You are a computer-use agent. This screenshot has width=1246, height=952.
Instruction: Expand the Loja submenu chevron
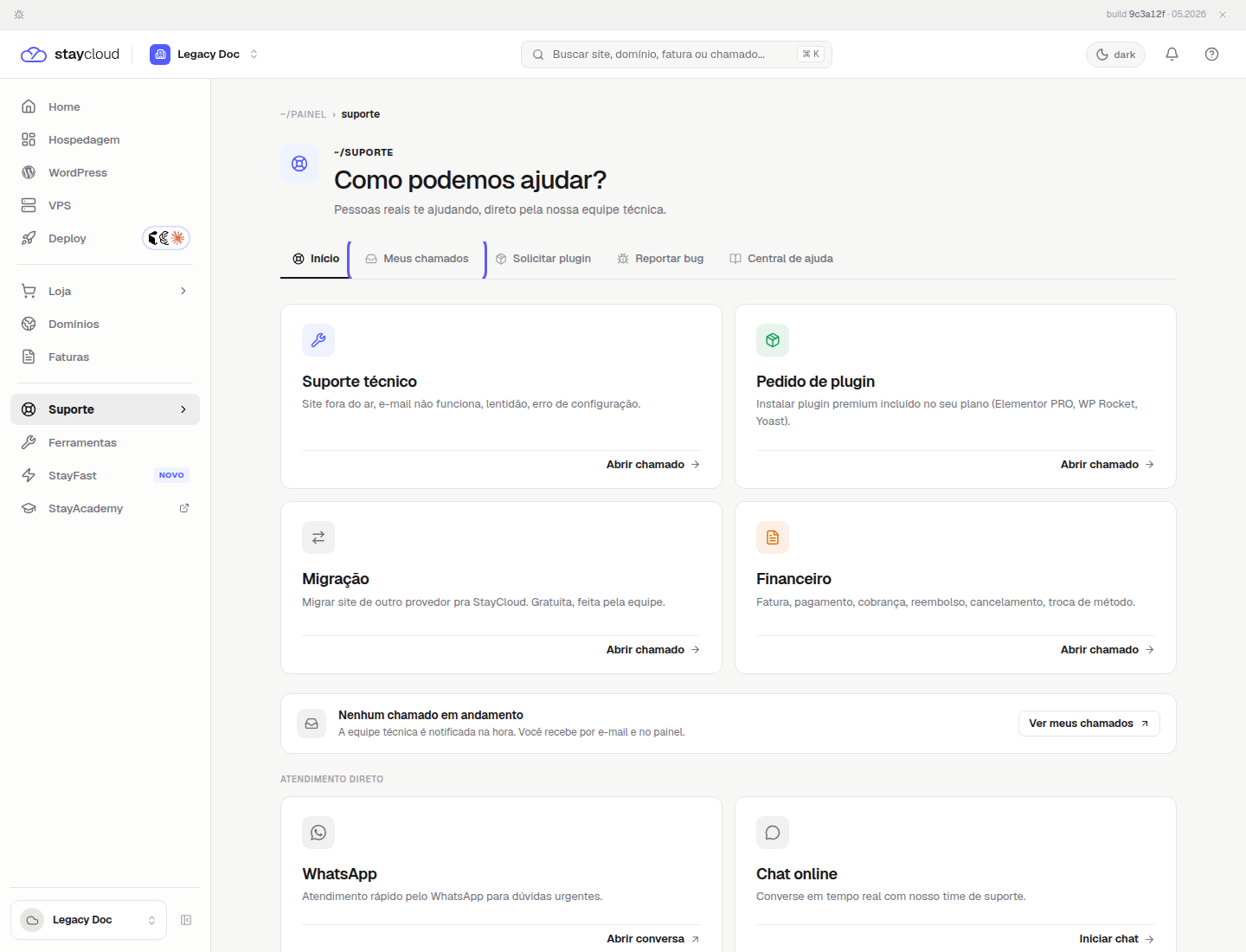click(183, 291)
